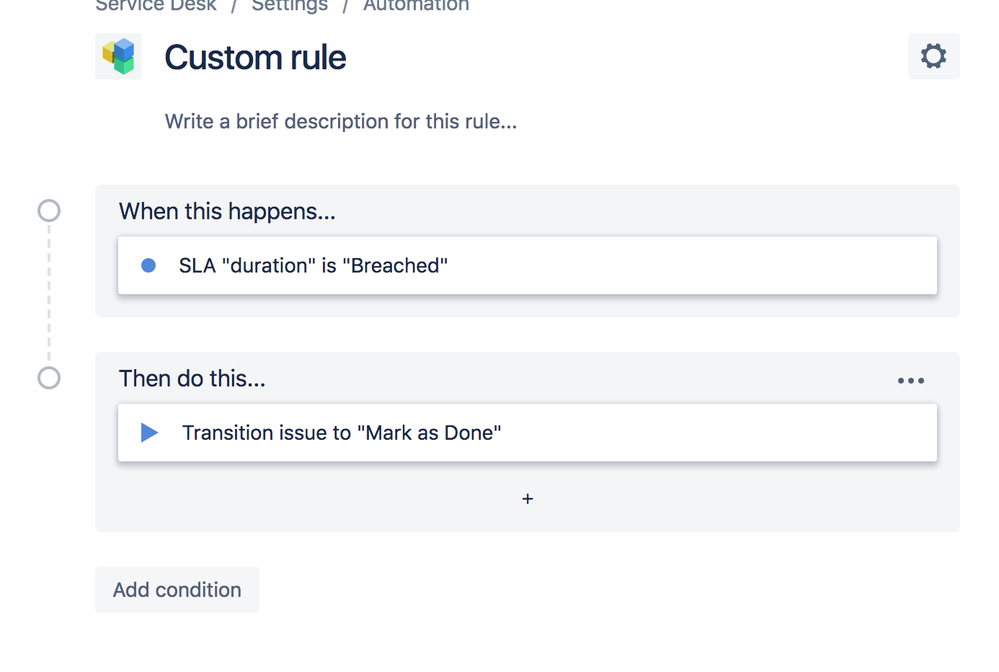The height and width of the screenshot is (672, 999).
Task: Click the rule description field
Action: 340,122
